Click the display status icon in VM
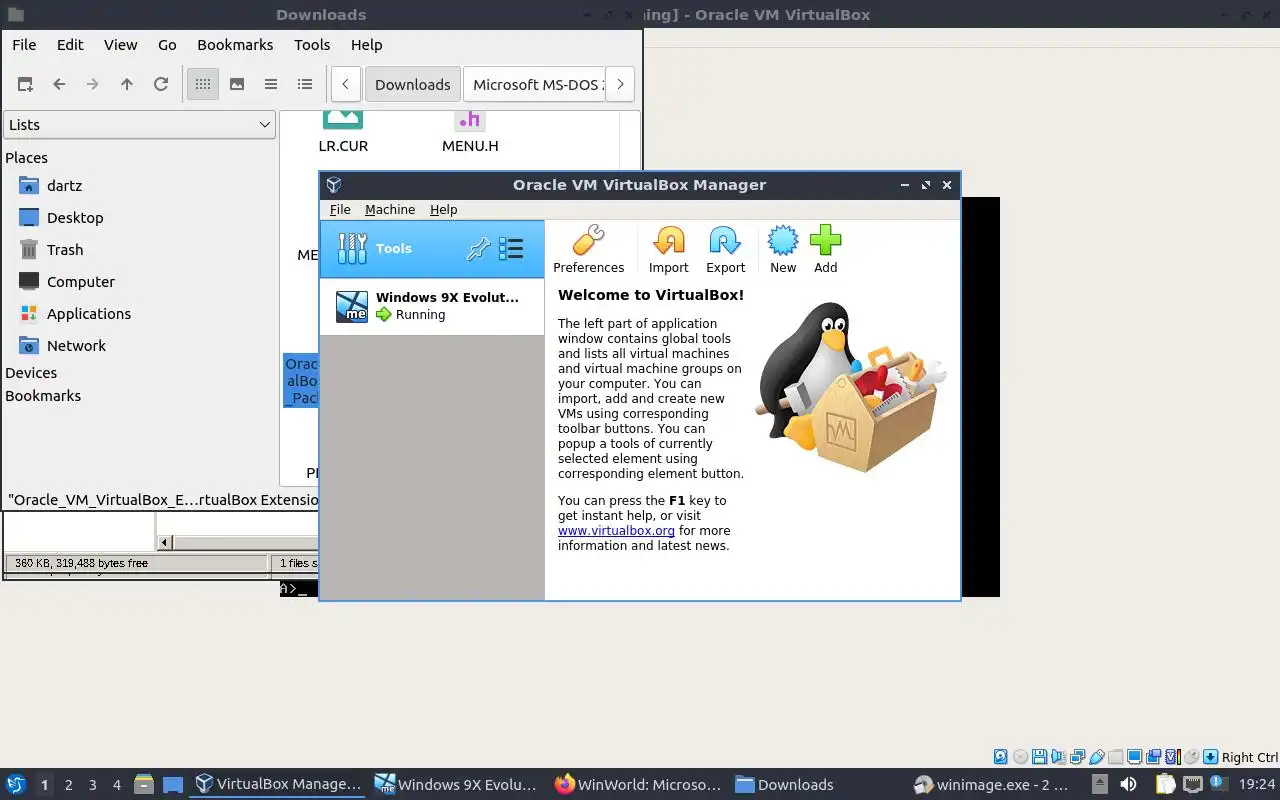1280x800 pixels. pos(1135,757)
